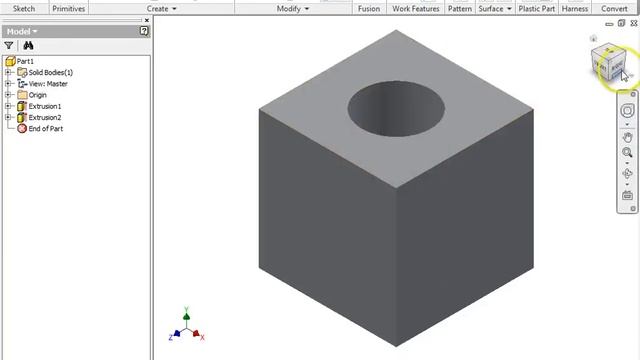Select the Orbit tool
Viewport: 640px width, 360px height.
click(627, 174)
